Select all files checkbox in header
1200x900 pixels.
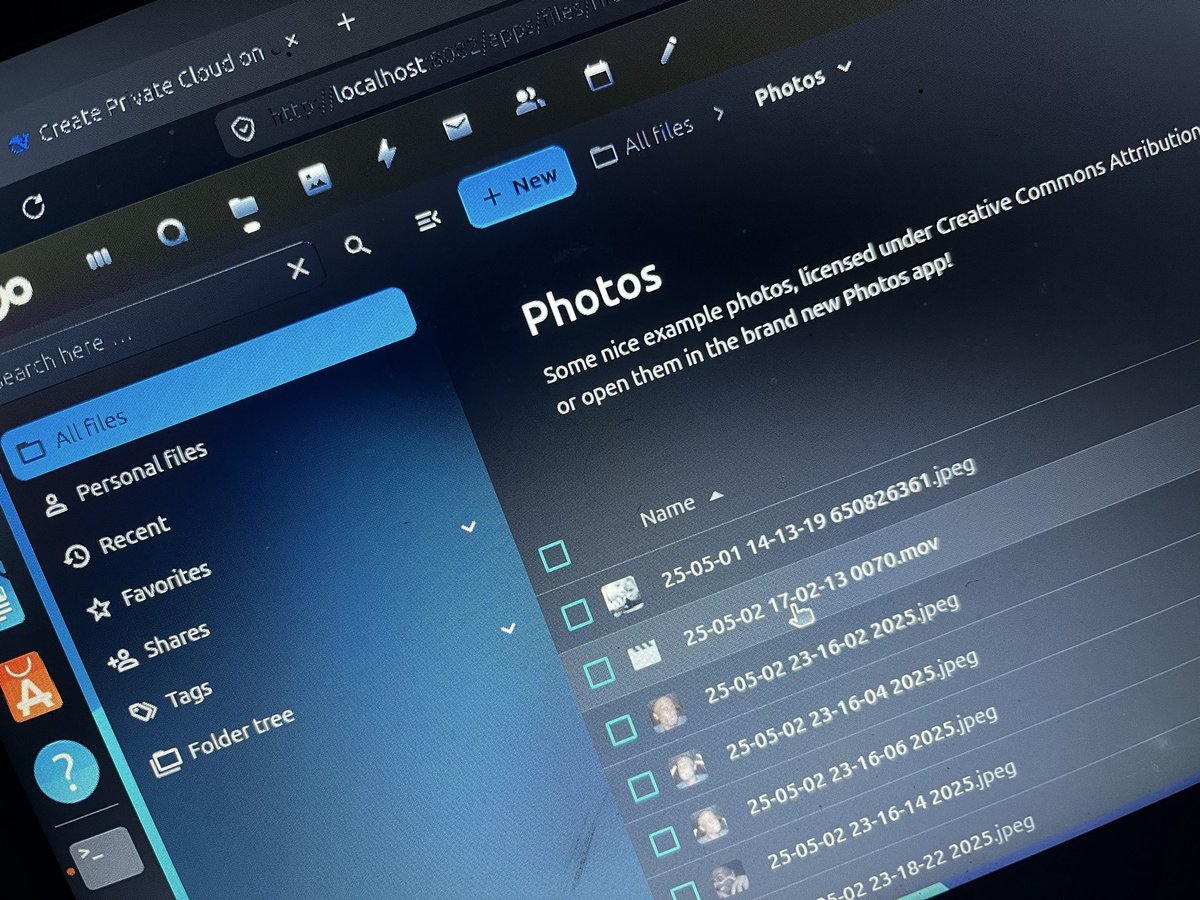[x=554, y=556]
